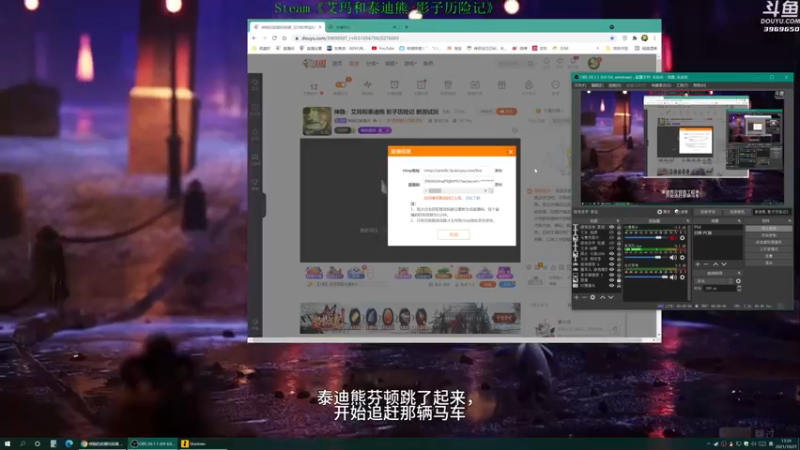800x450 pixels.
Task: Toggle visibility eye of the second OBS source
Action: (612, 232)
